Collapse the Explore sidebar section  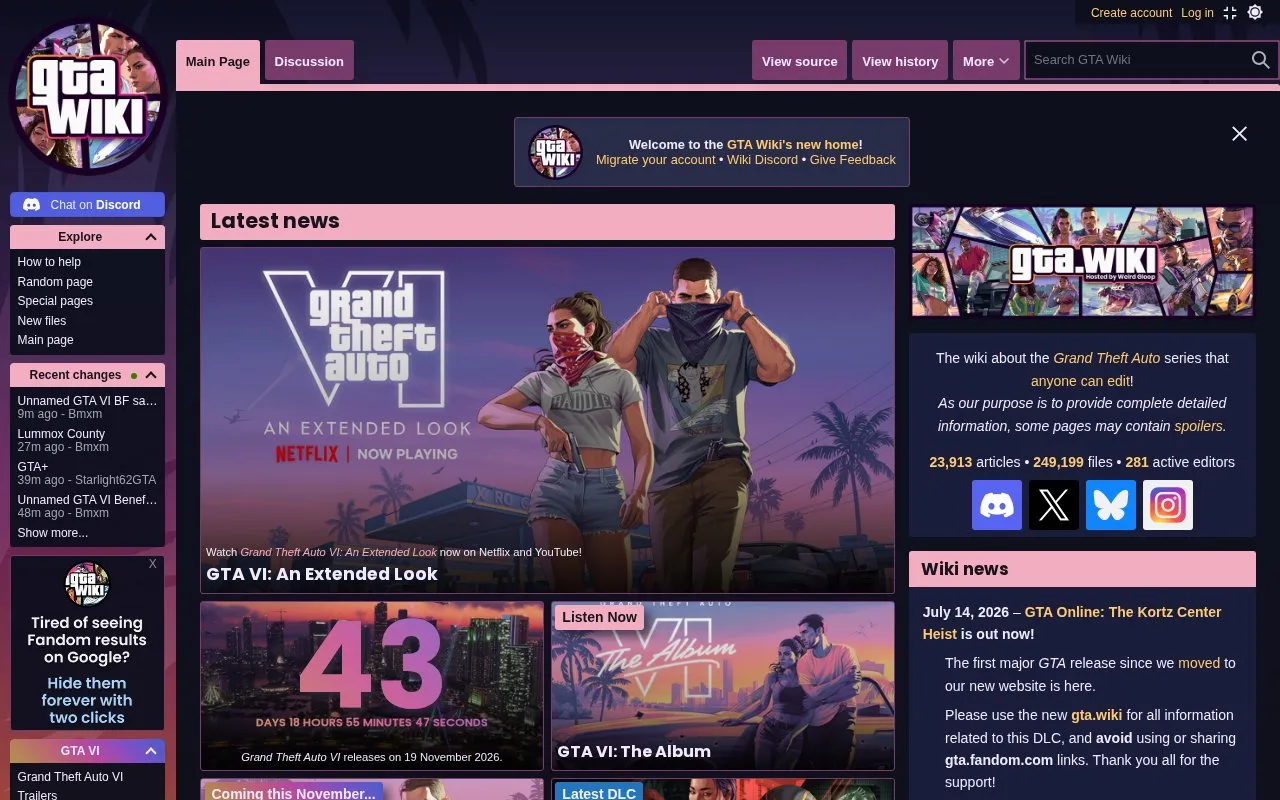(x=151, y=237)
